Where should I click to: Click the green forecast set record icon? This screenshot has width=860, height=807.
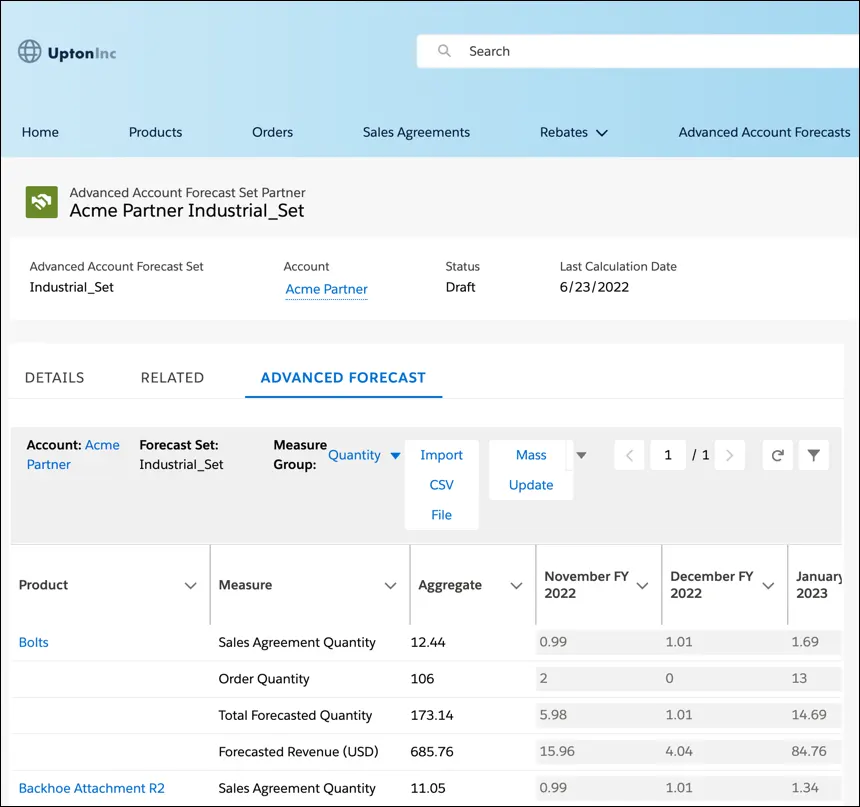[41, 202]
